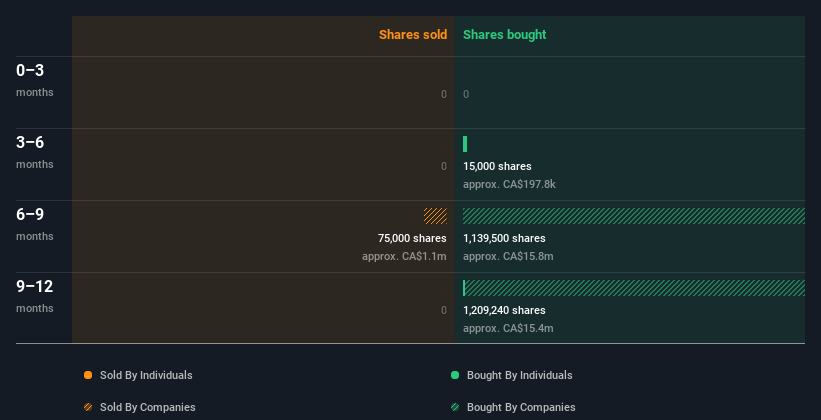
Task: Click the shares bought '0' in 0–3 months row
Action: tap(466, 94)
